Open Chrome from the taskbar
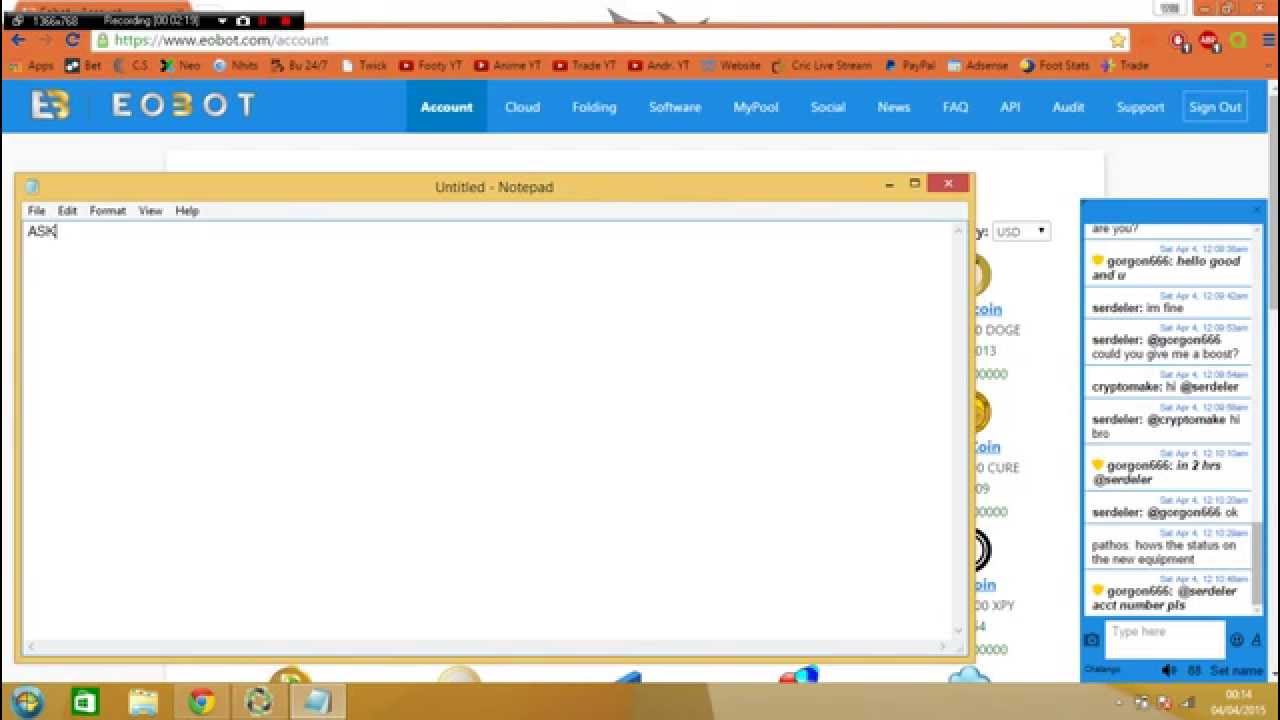Screen dimensions: 1280x720 tap(201, 702)
